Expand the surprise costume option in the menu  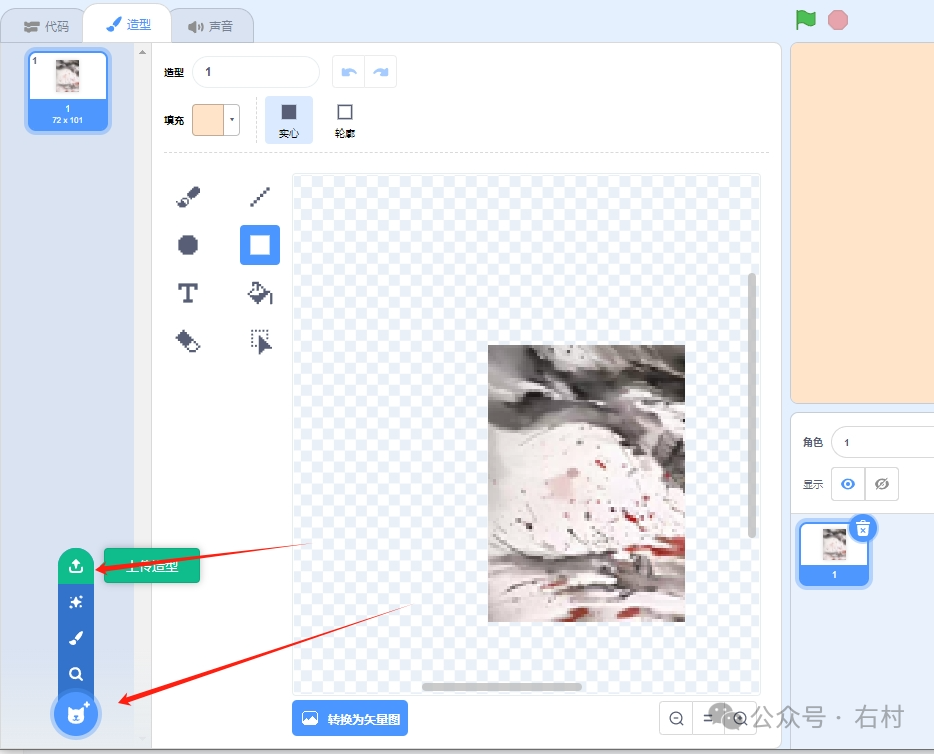coord(76,601)
